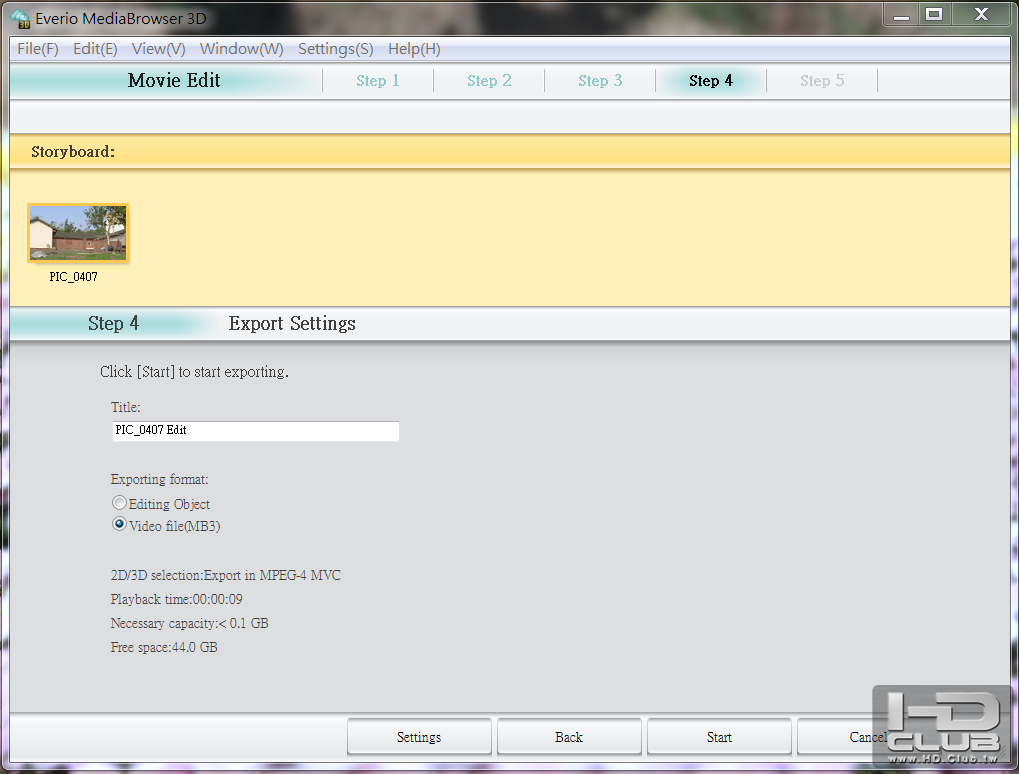Select Editing Object export format
The image size is (1019, 774).
tap(119, 503)
